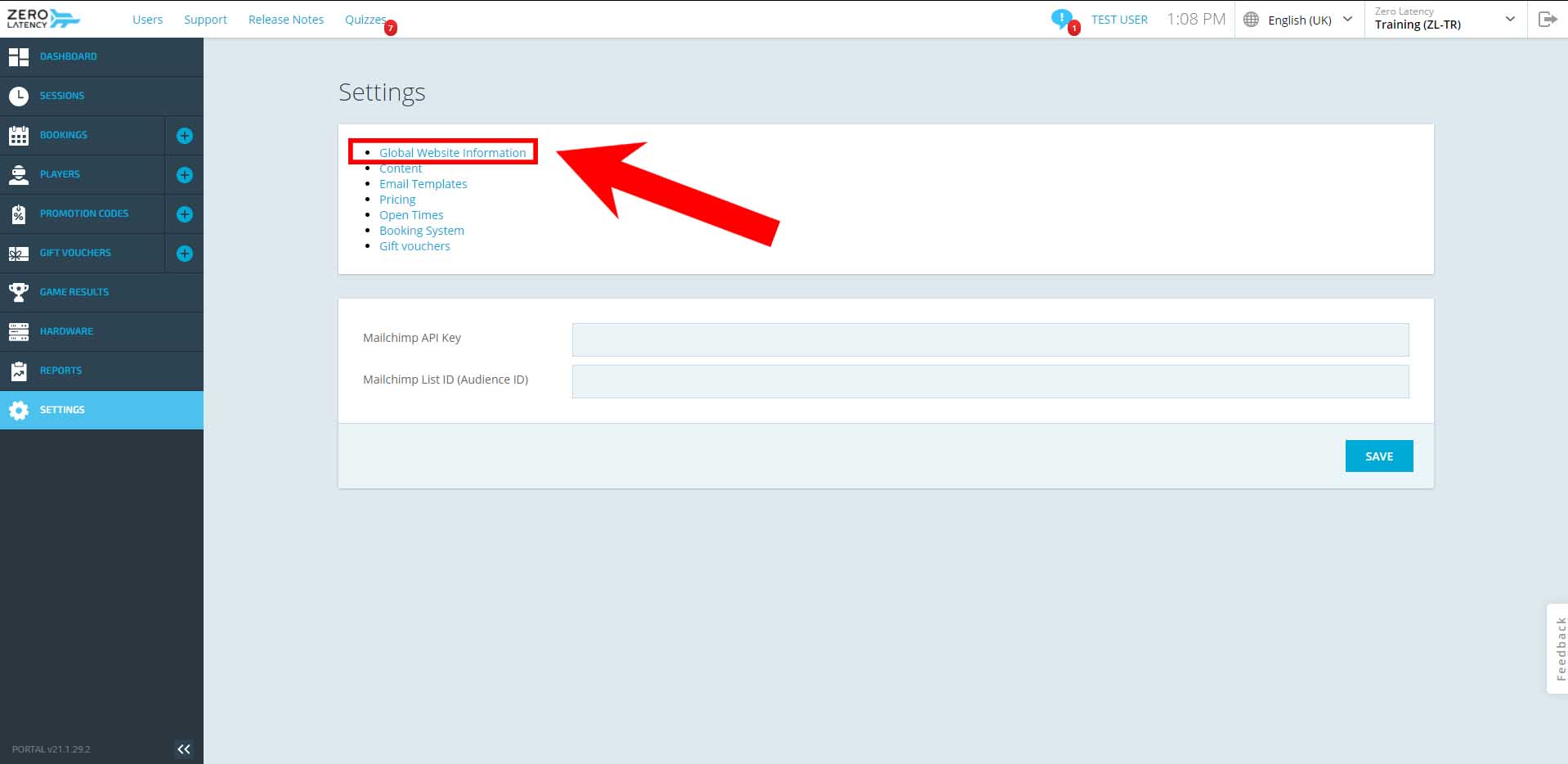
Task: Add a promotion code with plus icon
Action: point(185,214)
